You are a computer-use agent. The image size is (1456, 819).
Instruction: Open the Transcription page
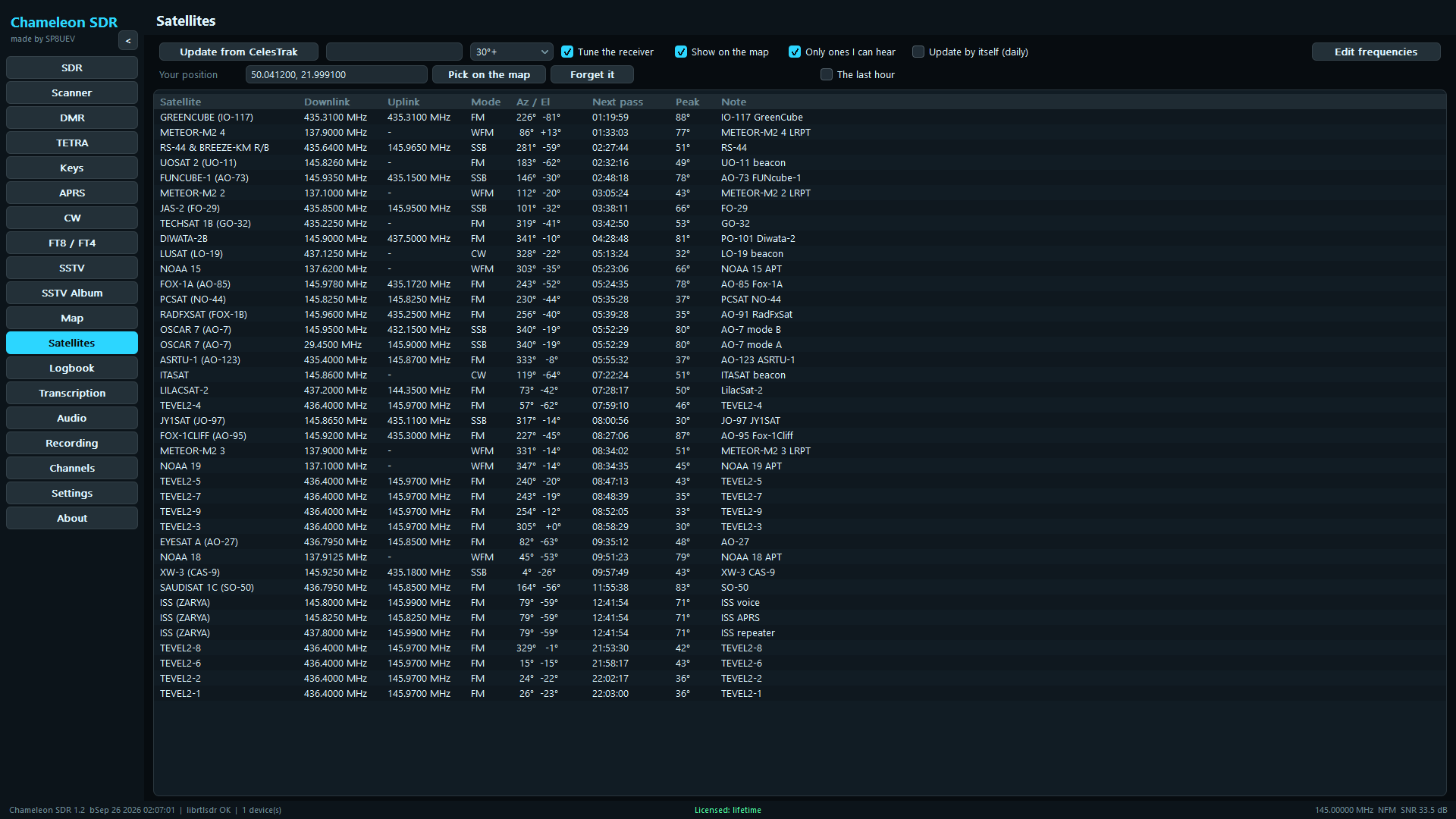coord(72,393)
